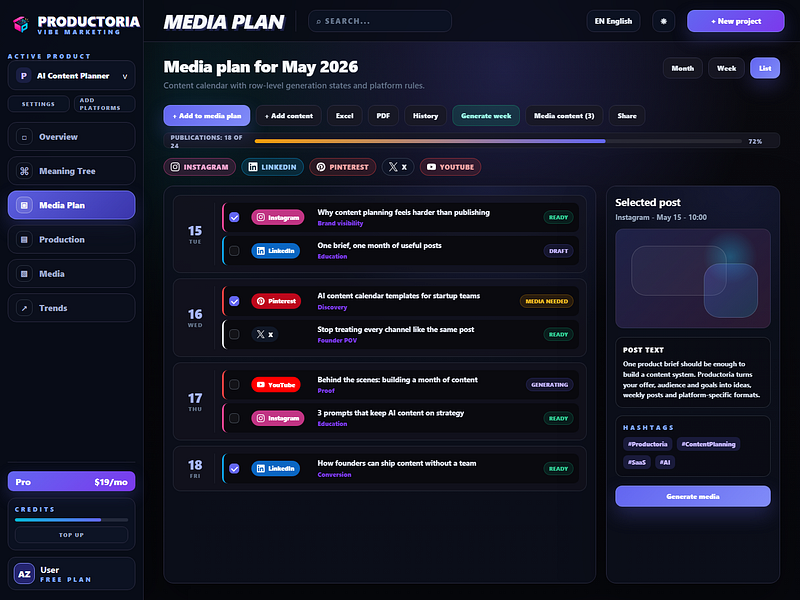Viewport: 800px width, 600px height.
Task: Click the Generate week button
Action: [x=486, y=116]
